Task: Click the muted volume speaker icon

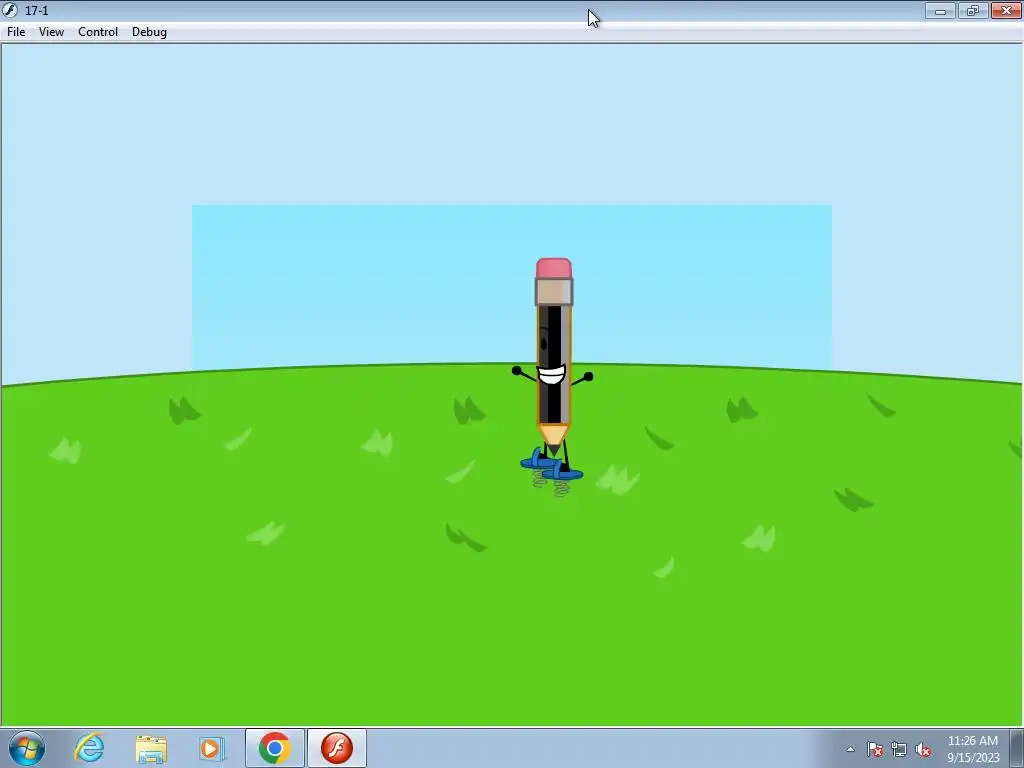Action: 923,749
